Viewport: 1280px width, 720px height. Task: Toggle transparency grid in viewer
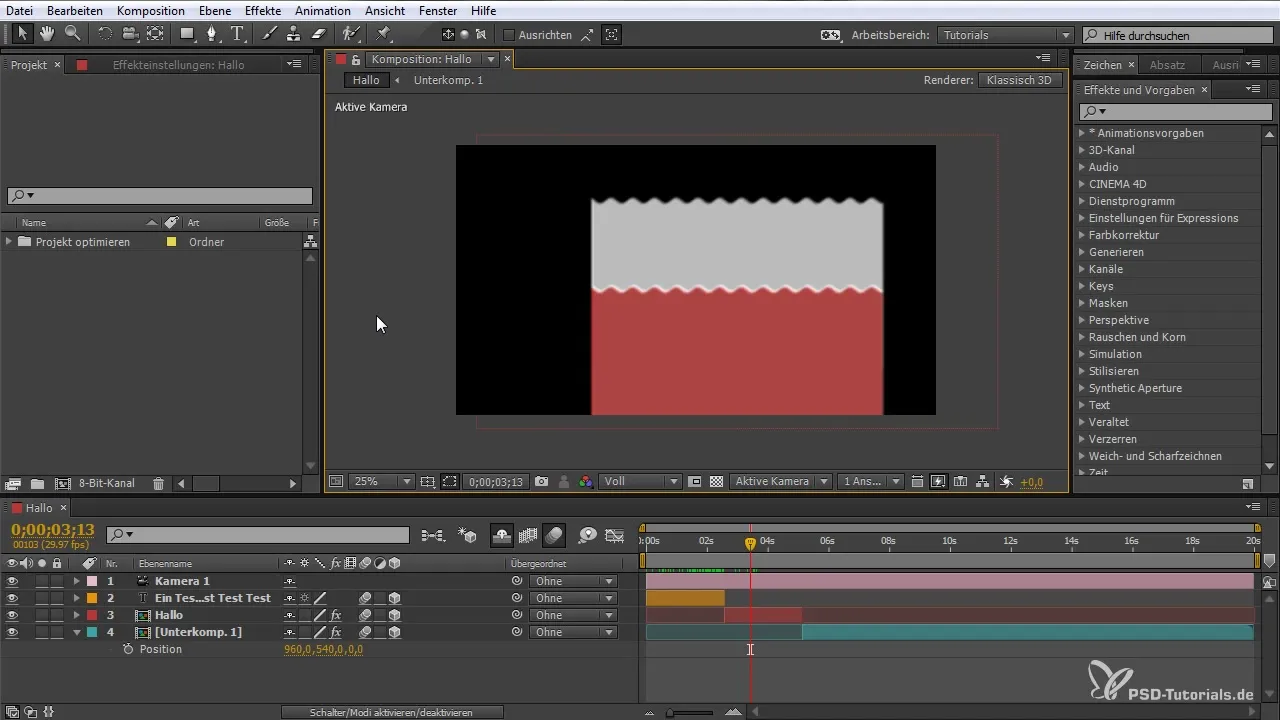pos(716,481)
